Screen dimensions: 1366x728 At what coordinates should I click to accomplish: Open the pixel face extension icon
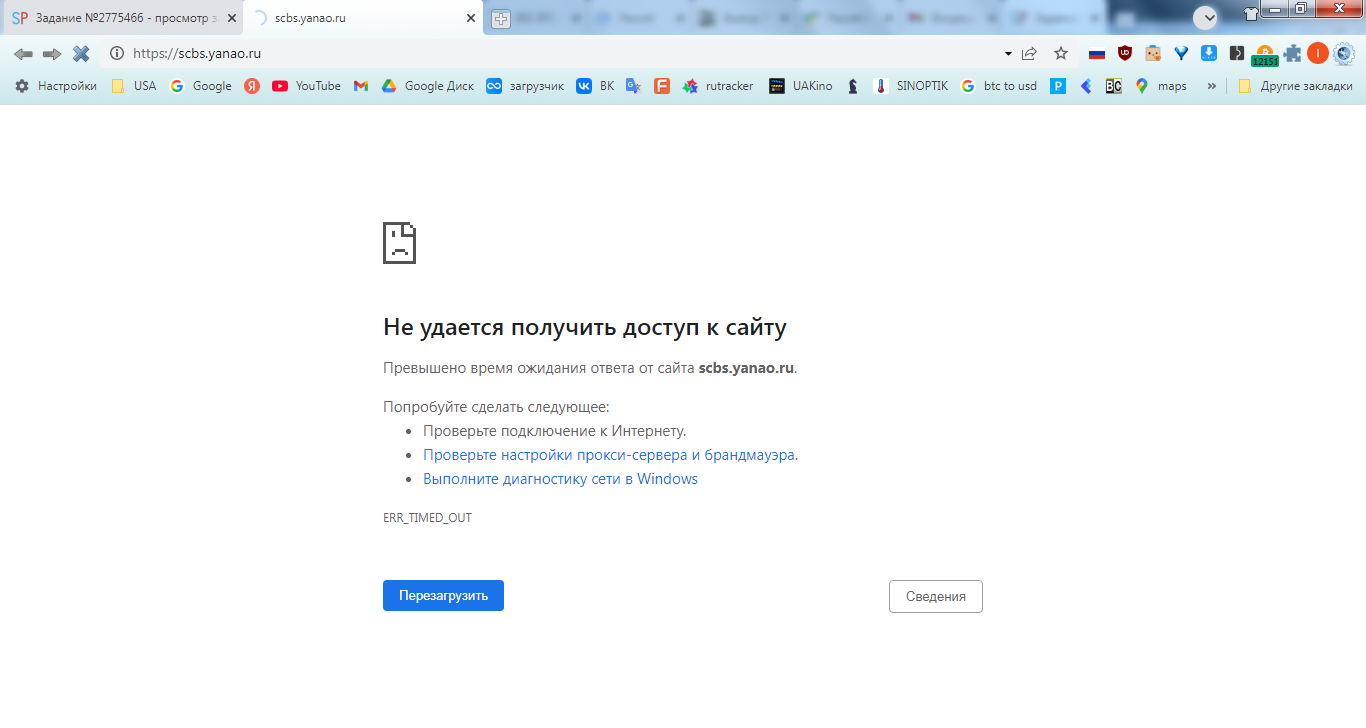pos(1153,54)
